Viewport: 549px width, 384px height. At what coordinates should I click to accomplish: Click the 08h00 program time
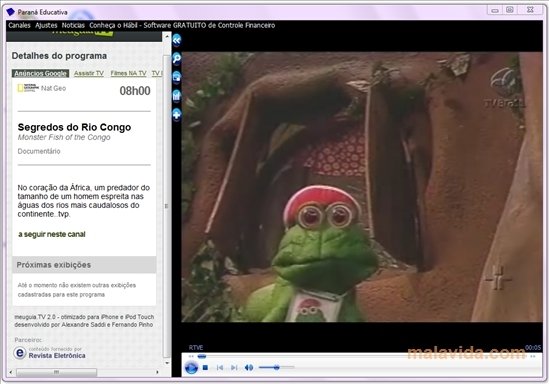[135, 91]
